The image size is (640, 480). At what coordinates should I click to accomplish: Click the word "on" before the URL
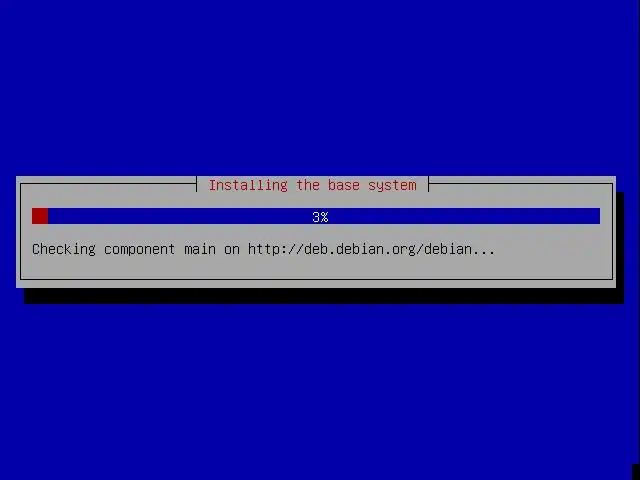pos(232,250)
